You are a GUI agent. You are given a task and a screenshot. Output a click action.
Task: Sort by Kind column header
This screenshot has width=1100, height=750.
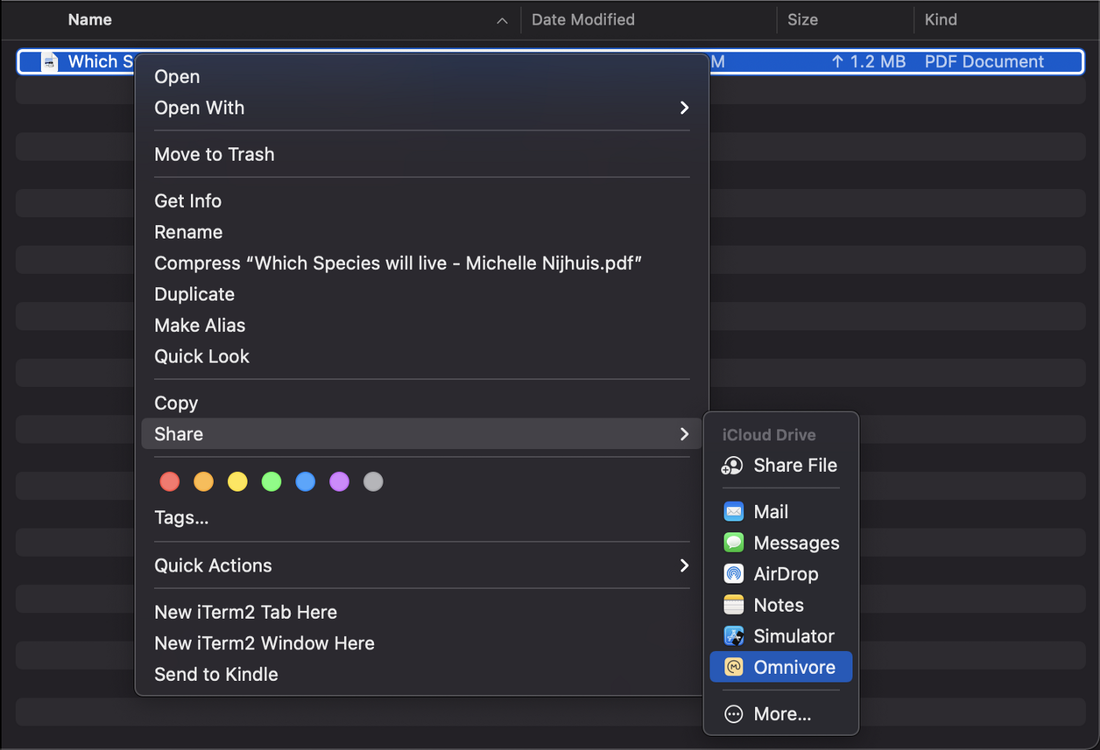[x=941, y=20]
